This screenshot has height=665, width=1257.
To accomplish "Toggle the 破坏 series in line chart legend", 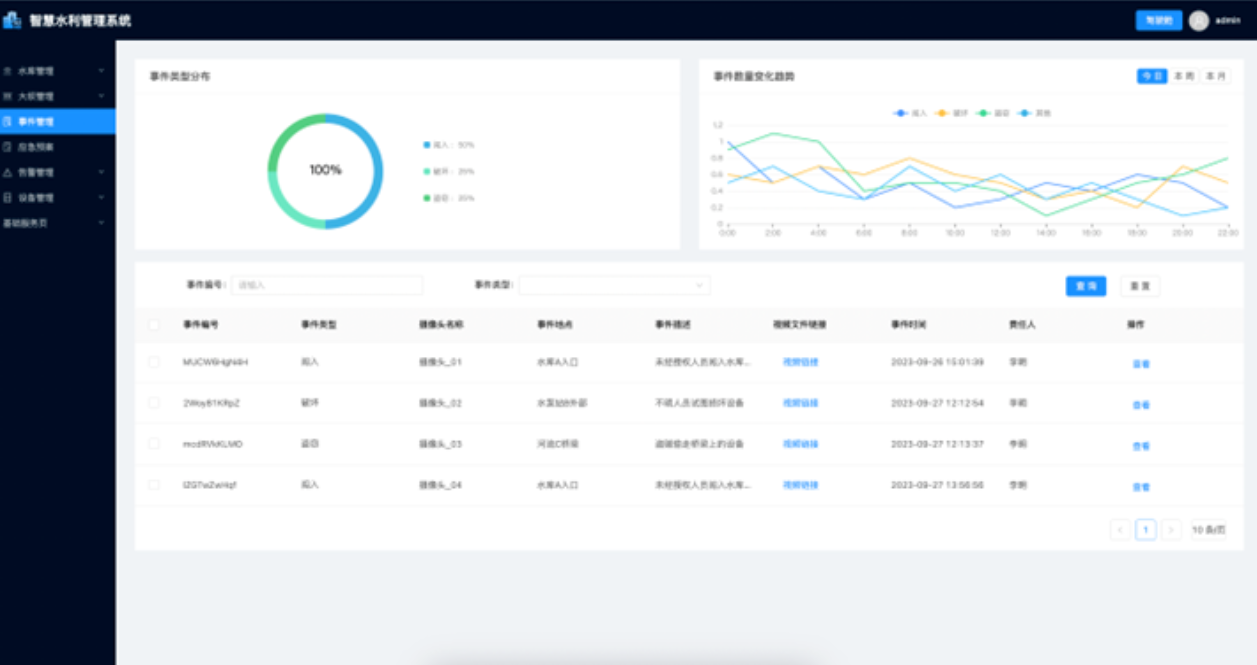I will point(951,113).
